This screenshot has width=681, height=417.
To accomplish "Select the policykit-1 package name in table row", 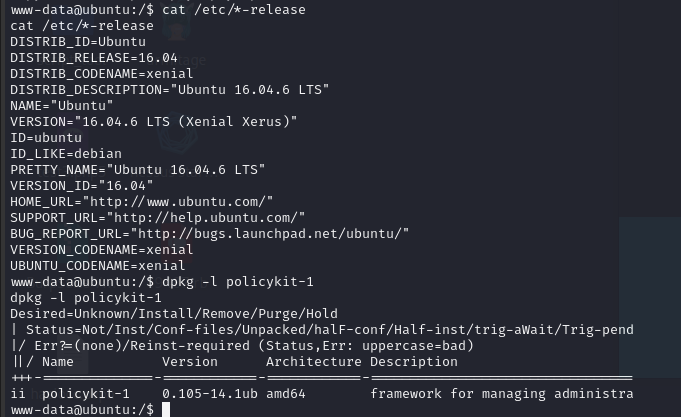I will click(x=86, y=394).
